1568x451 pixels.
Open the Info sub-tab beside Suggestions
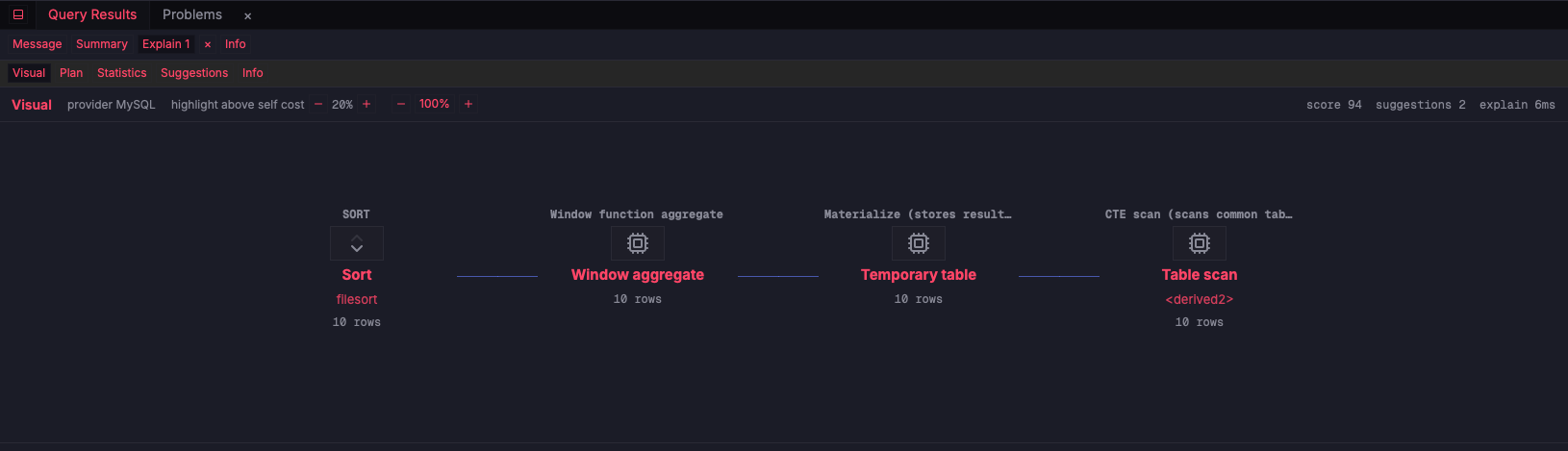[x=253, y=73]
